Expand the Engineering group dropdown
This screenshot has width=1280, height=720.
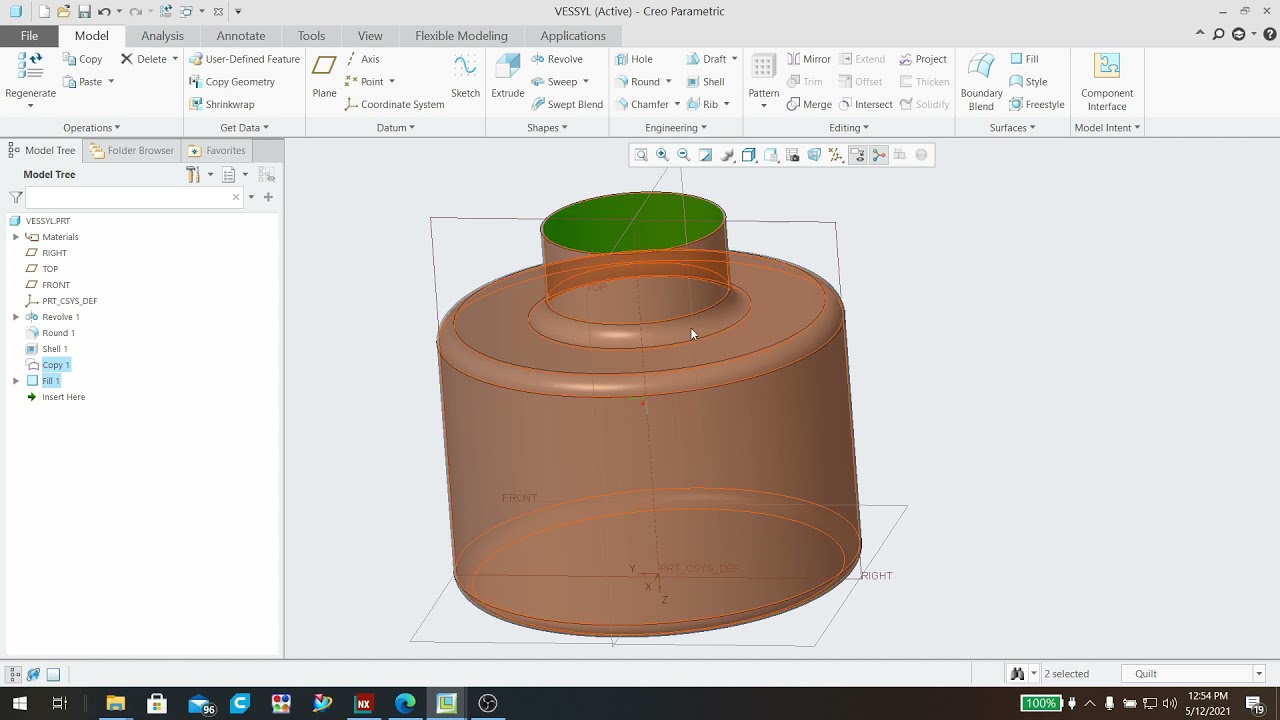676,128
